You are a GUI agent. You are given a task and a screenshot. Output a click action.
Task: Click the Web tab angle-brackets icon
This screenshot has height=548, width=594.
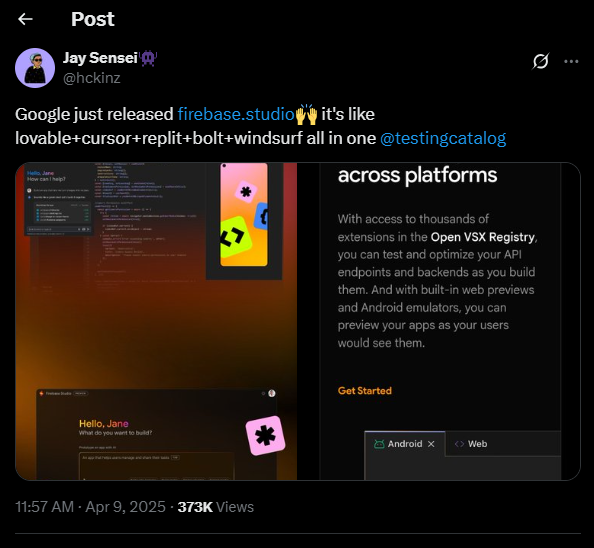click(459, 444)
